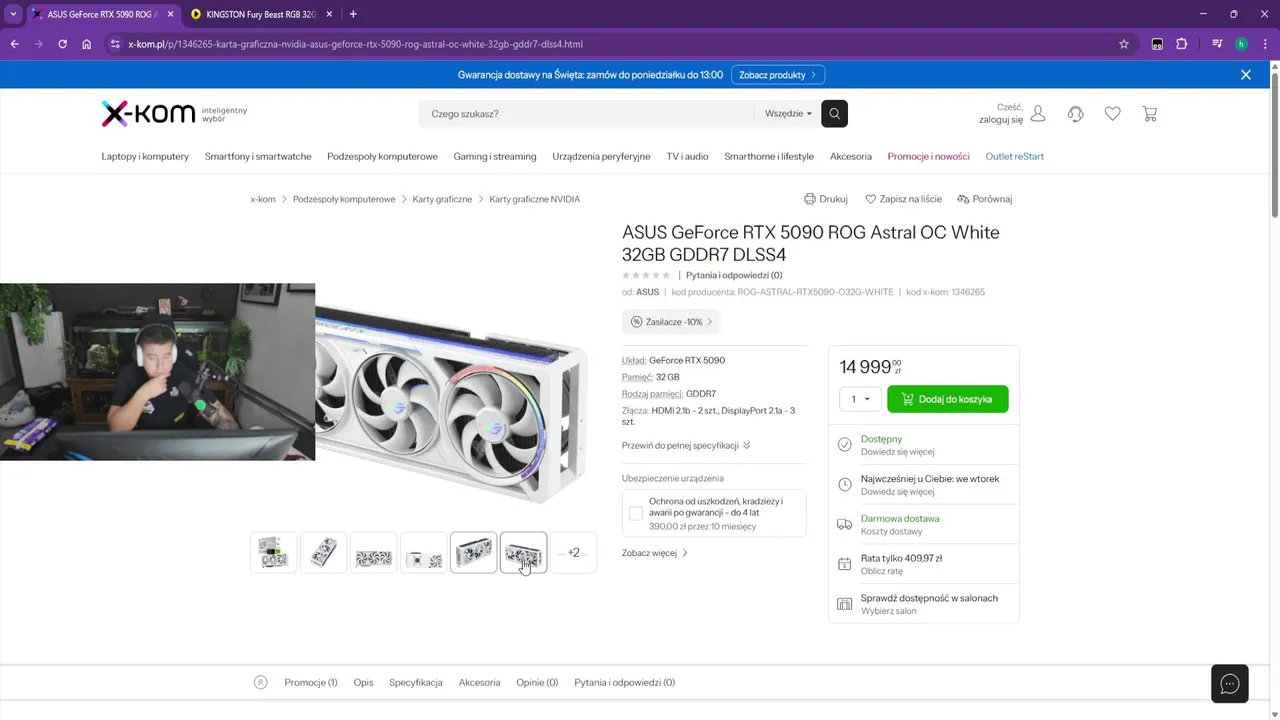
Task: Open the Wszędzie search category dropdown
Action: [788, 114]
